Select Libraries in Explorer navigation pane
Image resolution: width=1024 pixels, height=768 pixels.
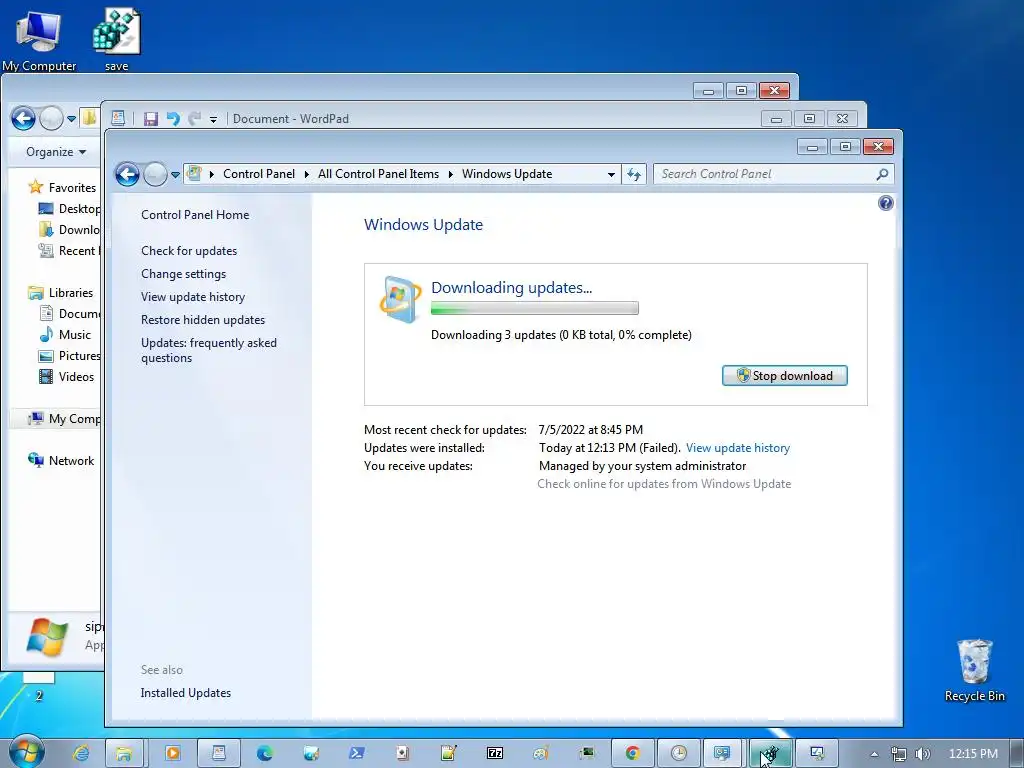[61, 293]
